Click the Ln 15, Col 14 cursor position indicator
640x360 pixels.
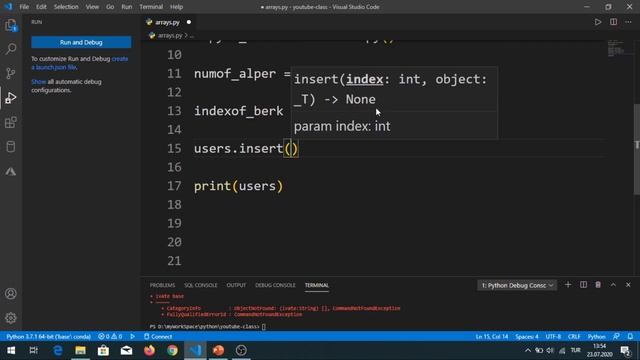(x=492, y=337)
